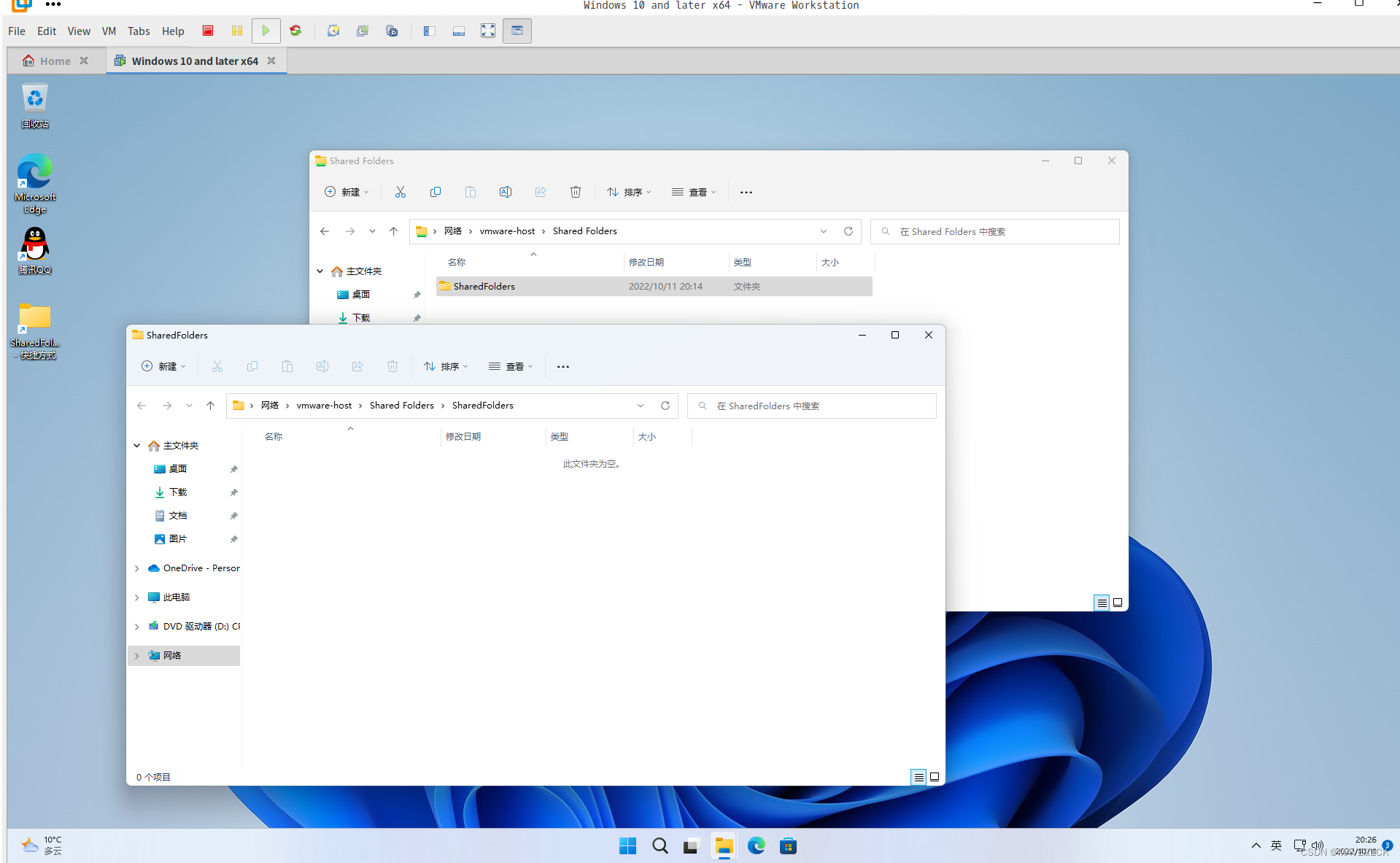Revert to snapshot toolbar icon

click(x=363, y=31)
